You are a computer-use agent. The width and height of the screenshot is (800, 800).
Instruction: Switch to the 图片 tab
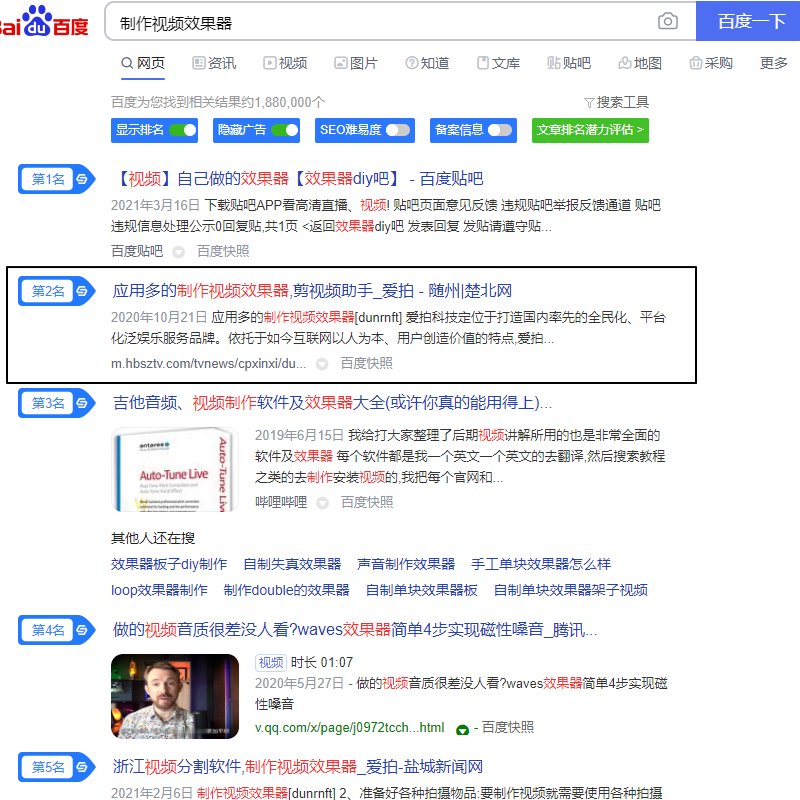click(x=356, y=63)
